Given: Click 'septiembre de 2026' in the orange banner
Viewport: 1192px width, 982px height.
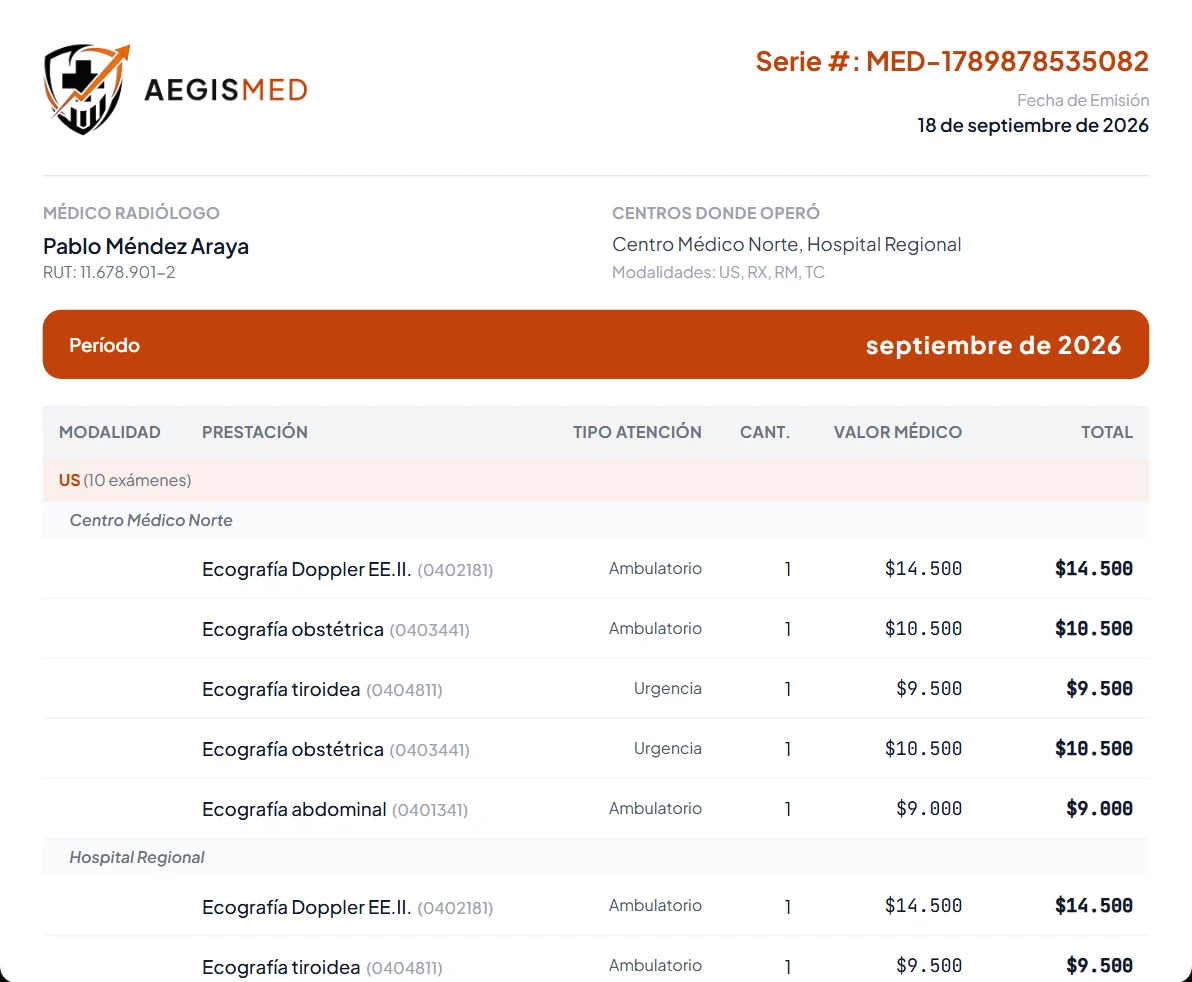Looking at the screenshot, I should click(993, 345).
